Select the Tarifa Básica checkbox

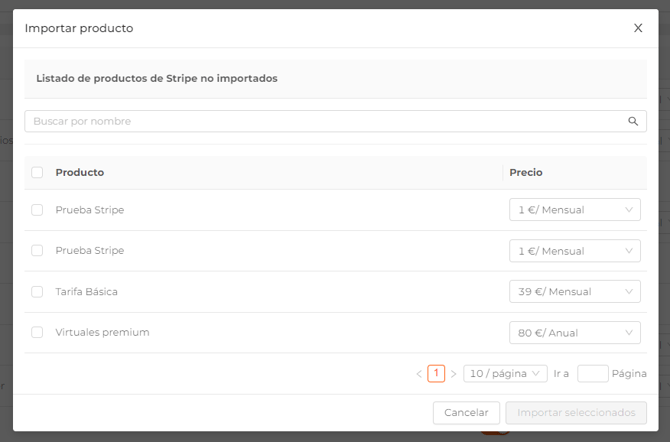click(37, 291)
